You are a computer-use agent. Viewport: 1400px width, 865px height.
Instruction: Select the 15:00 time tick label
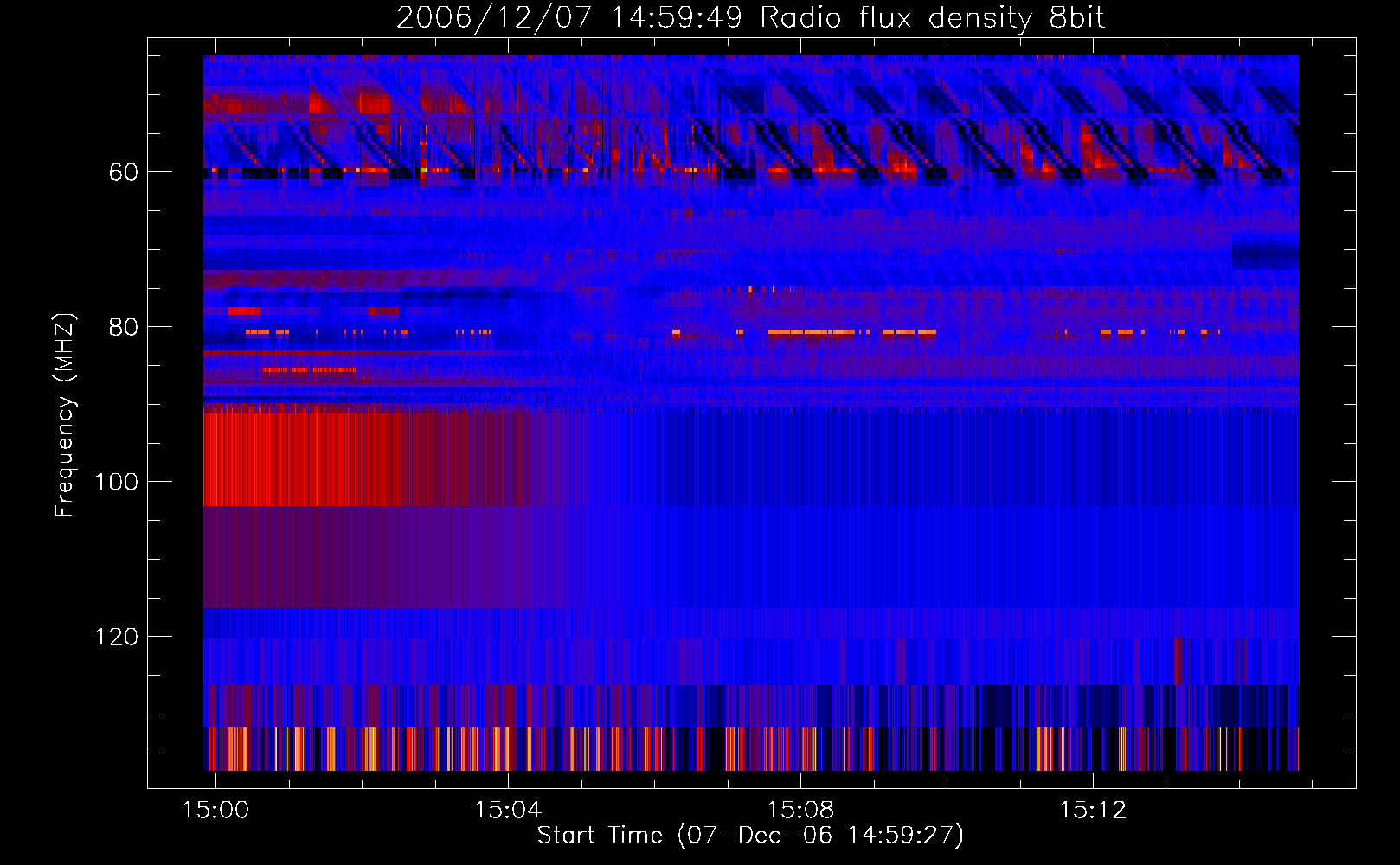[215, 810]
